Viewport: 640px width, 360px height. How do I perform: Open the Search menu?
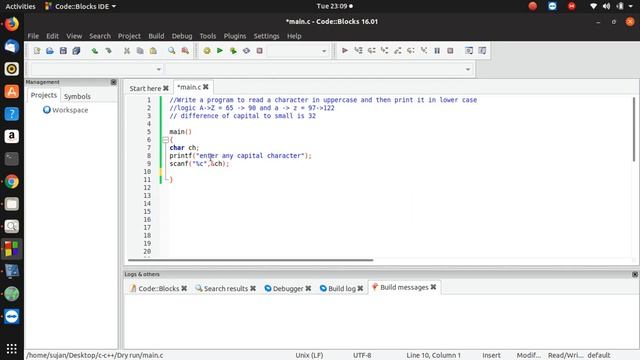tap(100, 36)
